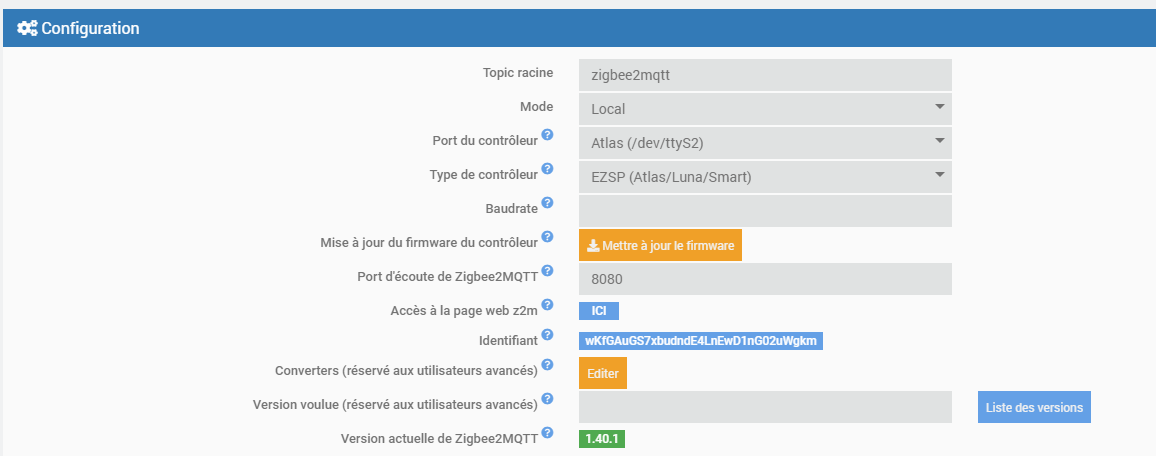This screenshot has width=1156, height=456.
Task: Click help icon for firmware update row
Action: (547, 238)
